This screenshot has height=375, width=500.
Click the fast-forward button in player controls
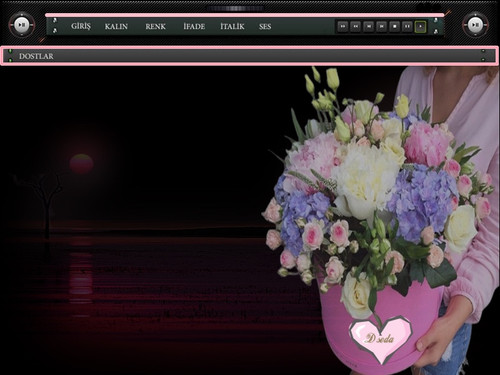point(343,26)
